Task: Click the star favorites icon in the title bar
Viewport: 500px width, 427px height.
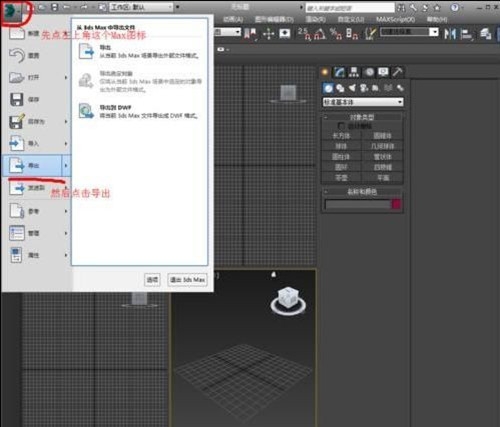Action: (x=437, y=7)
